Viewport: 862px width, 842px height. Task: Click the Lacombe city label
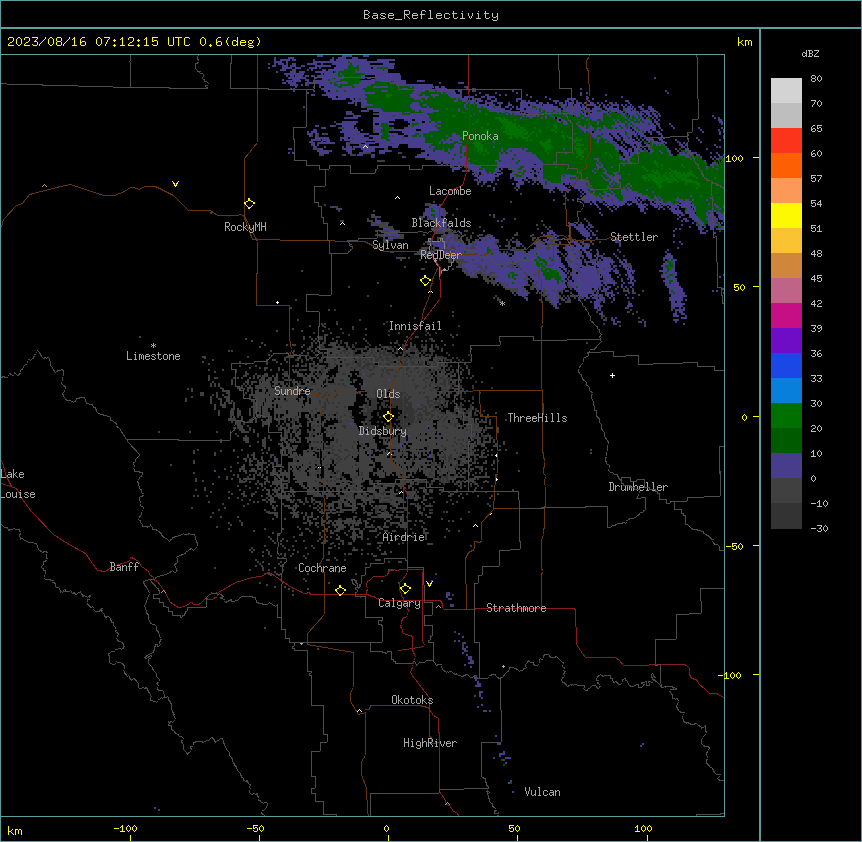(450, 191)
